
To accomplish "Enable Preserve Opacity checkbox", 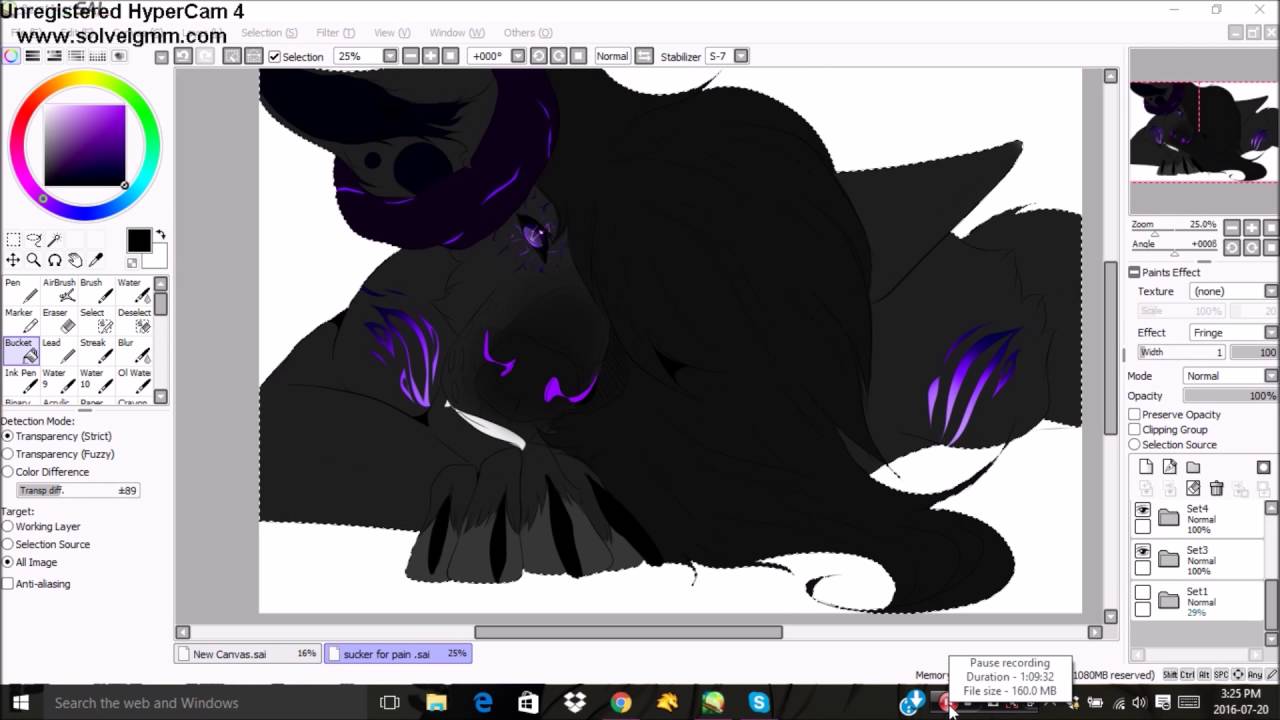I will [1135, 414].
